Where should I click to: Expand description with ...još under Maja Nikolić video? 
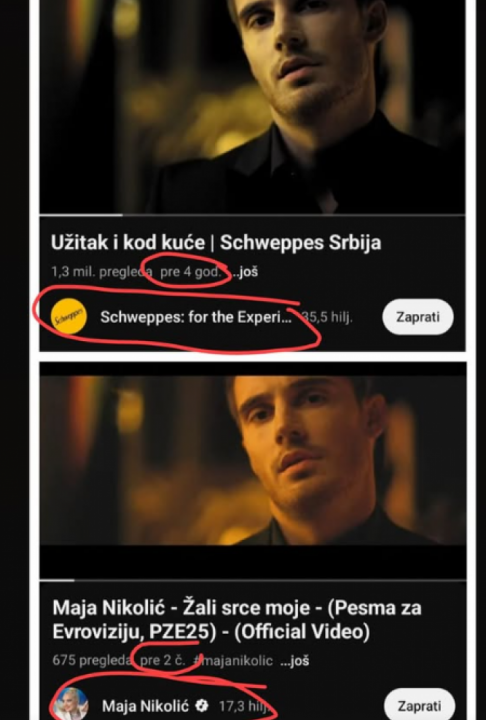coord(294,661)
